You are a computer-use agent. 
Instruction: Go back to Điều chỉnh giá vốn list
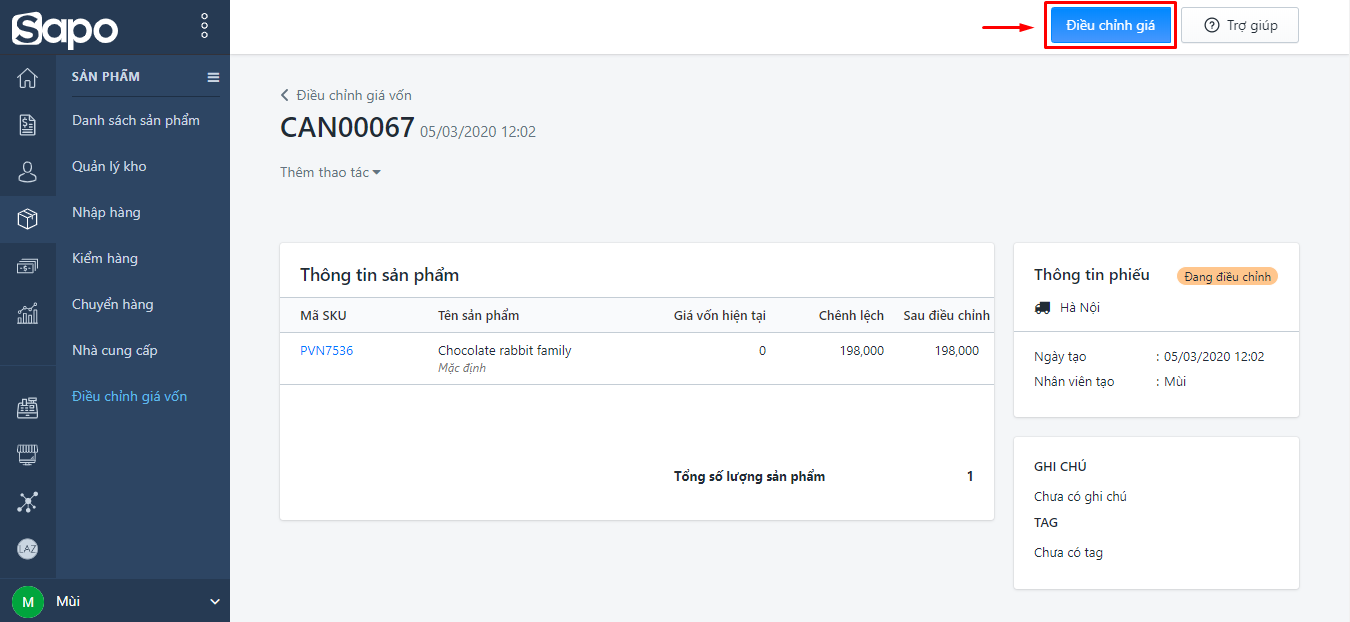tap(346, 95)
